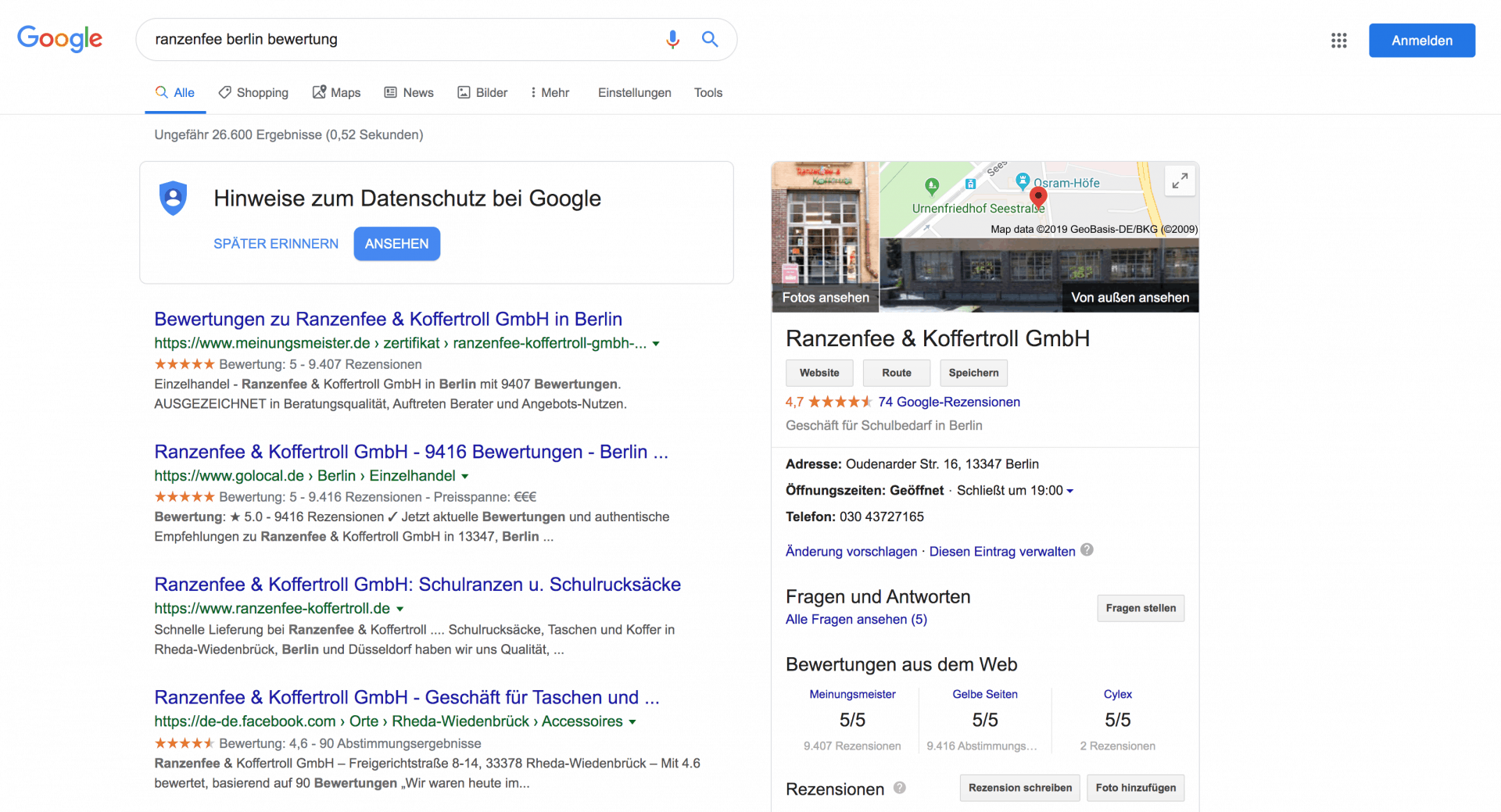The width and height of the screenshot is (1501, 812).
Task: Open result Bewertungen zu Ranzenfee & Koffertroll
Action: pos(388,319)
